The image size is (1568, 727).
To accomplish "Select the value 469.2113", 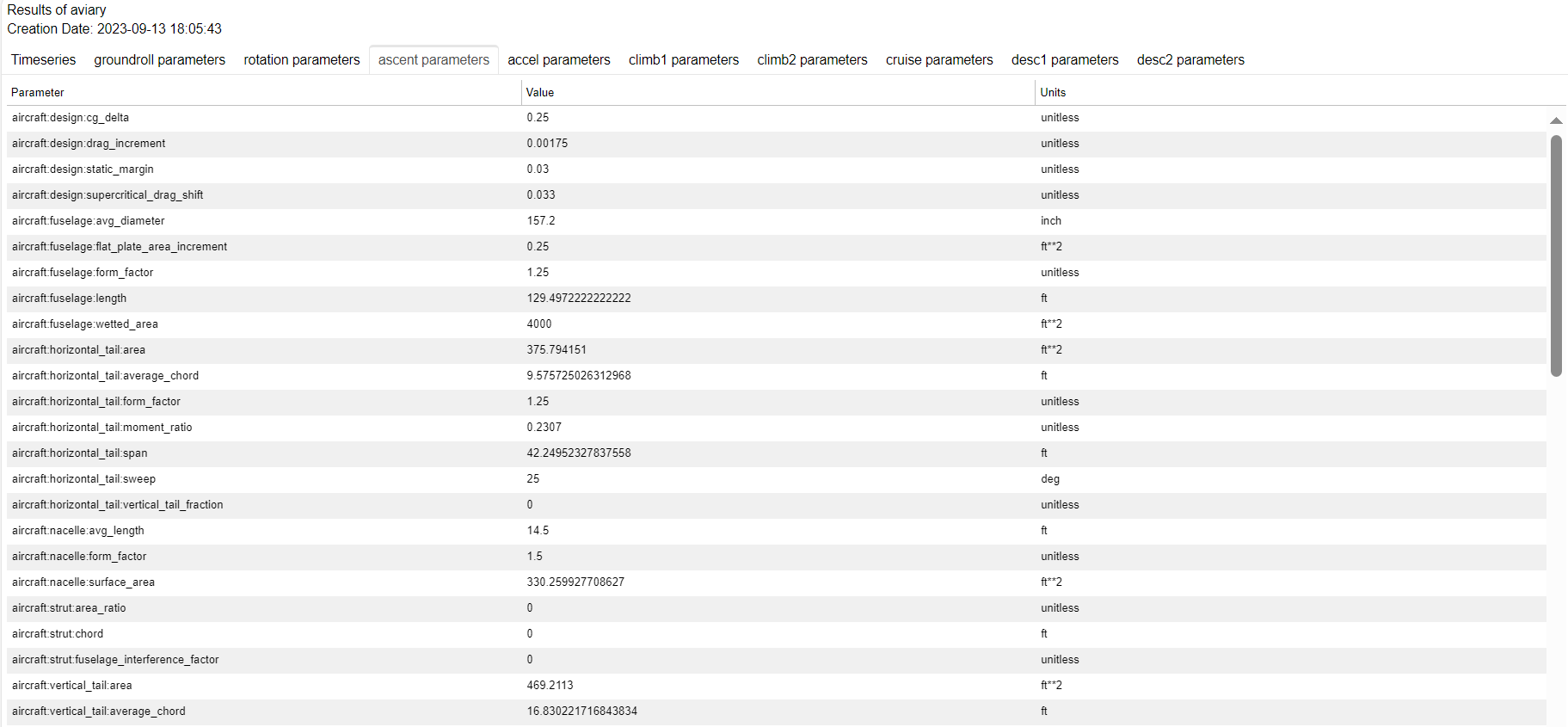I will (550, 686).
